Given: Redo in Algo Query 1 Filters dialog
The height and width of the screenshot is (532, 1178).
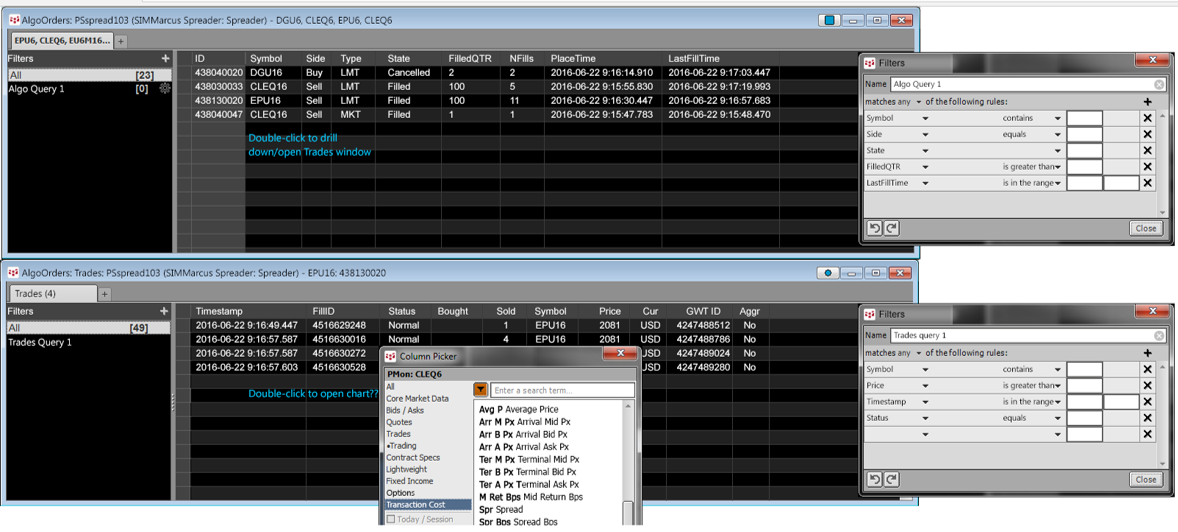Looking at the screenshot, I should click(x=892, y=228).
